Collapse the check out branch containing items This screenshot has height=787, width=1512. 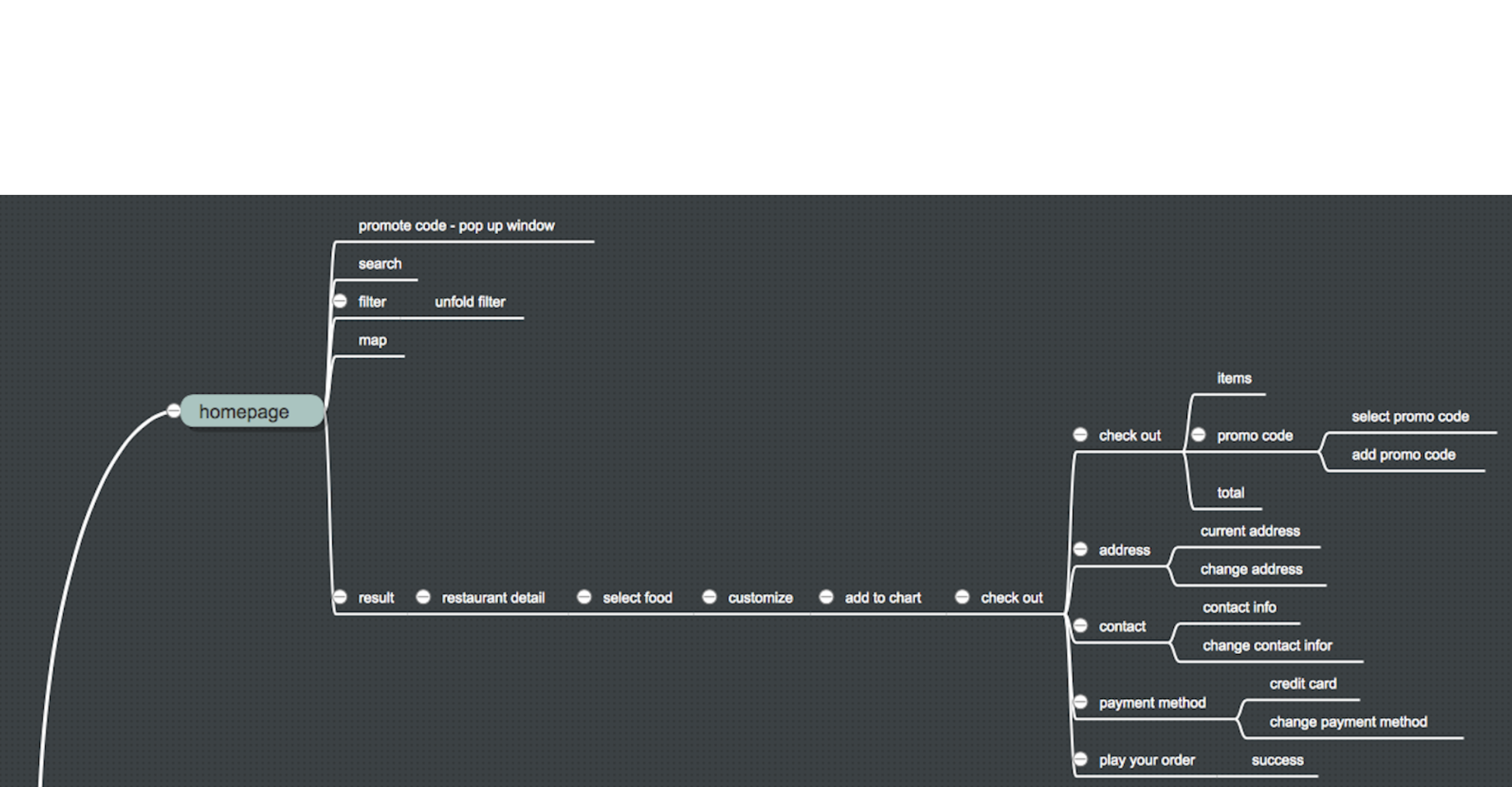(x=1080, y=435)
